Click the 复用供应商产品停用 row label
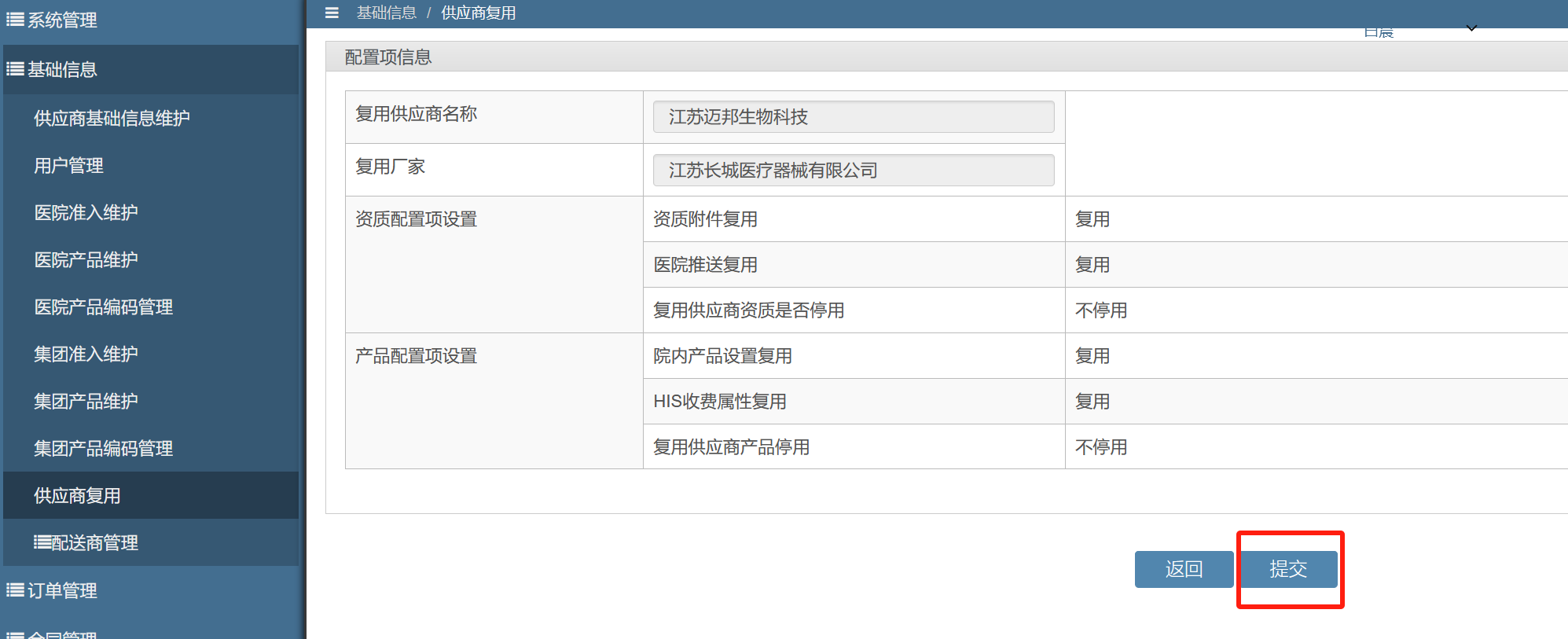The width and height of the screenshot is (1568, 639). tap(731, 447)
